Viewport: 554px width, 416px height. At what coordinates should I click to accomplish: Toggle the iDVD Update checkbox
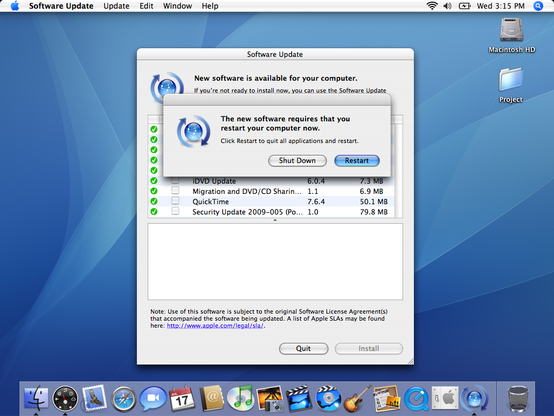click(x=175, y=181)
